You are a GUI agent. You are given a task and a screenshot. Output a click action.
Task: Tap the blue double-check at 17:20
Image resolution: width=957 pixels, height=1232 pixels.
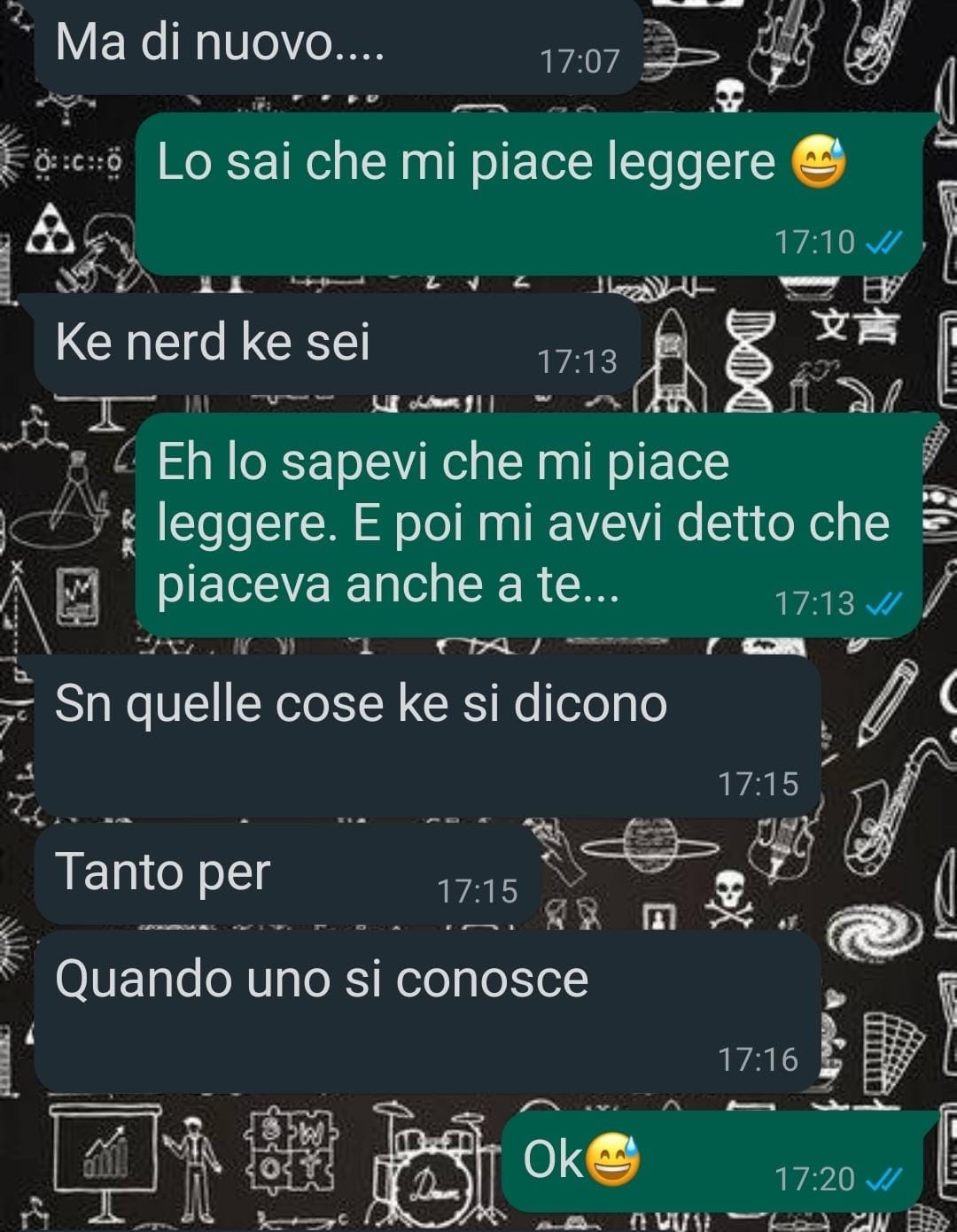coord(883,1180)
